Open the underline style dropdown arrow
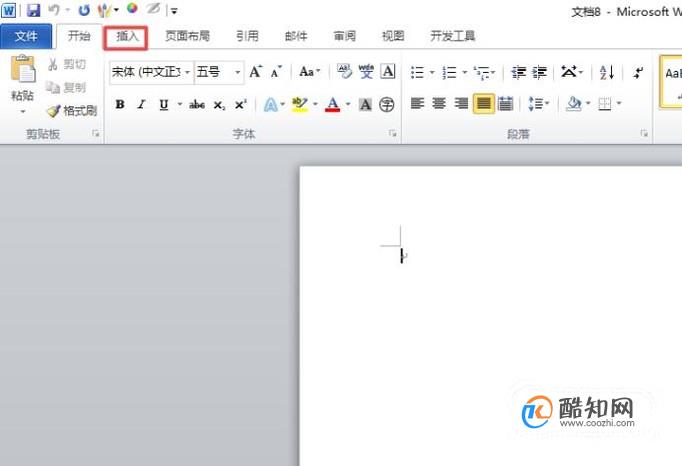 point(180,104)
